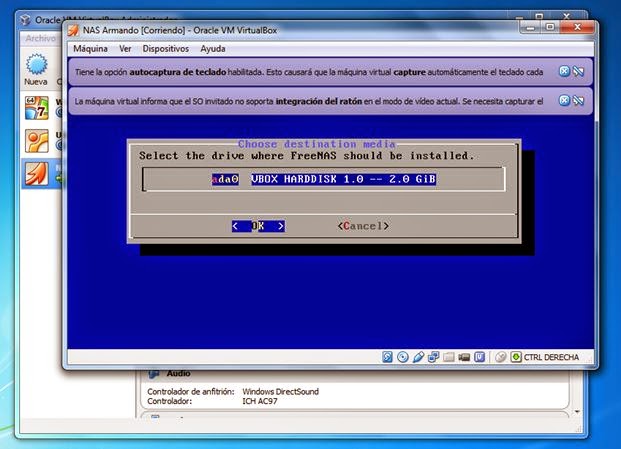Open the Ver menu
Image resolution: width=621 pixels, height=449 pixels.
tap(125, 49)
